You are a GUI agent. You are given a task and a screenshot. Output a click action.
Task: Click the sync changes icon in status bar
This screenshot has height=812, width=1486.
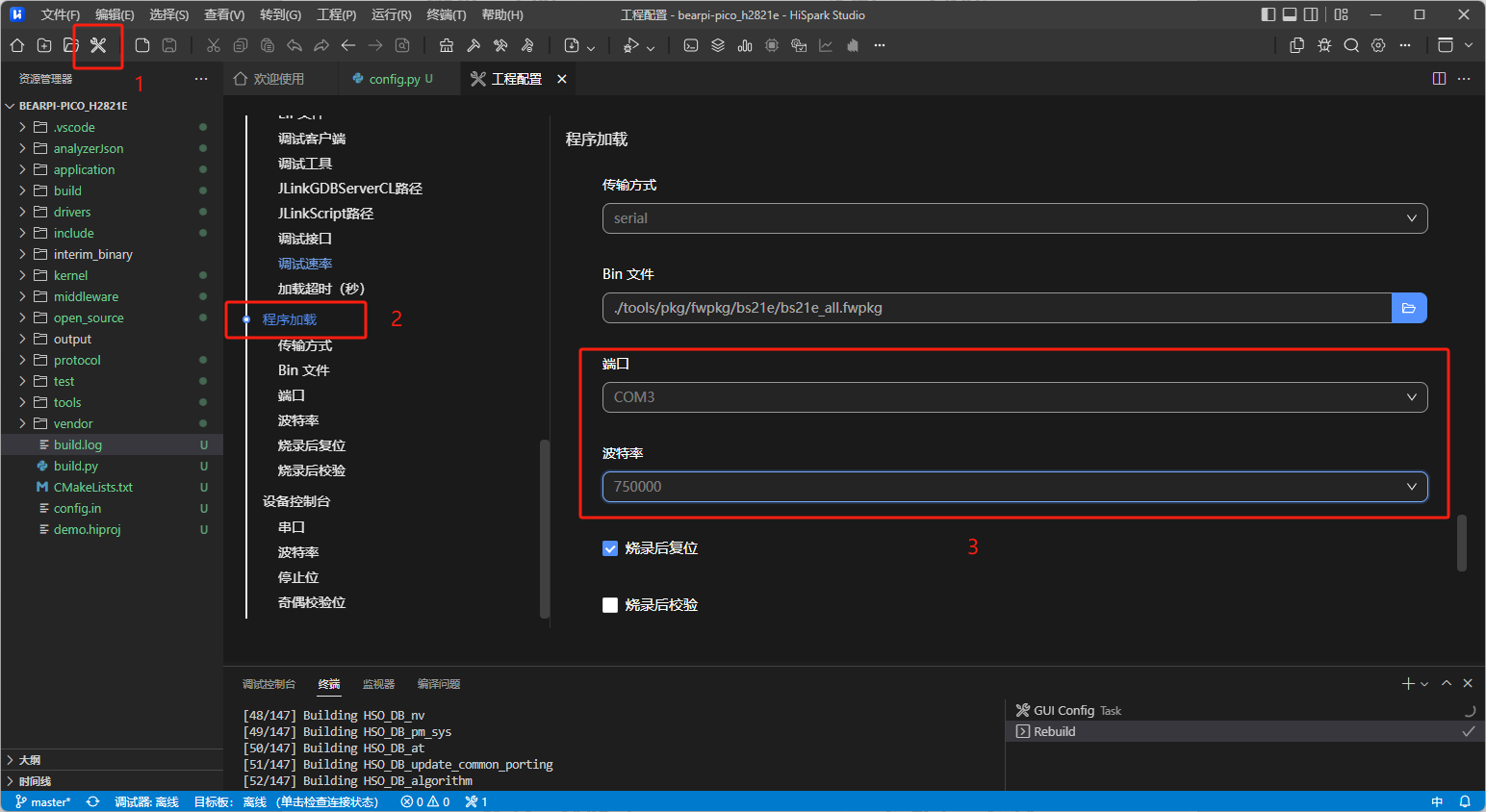point(92,801)
